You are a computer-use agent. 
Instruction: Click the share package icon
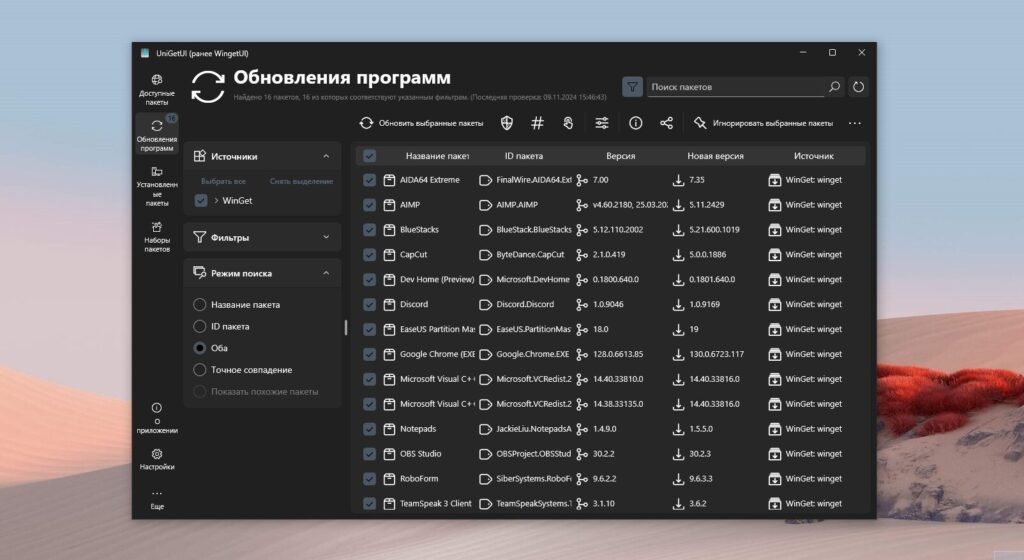coord(666,123)
